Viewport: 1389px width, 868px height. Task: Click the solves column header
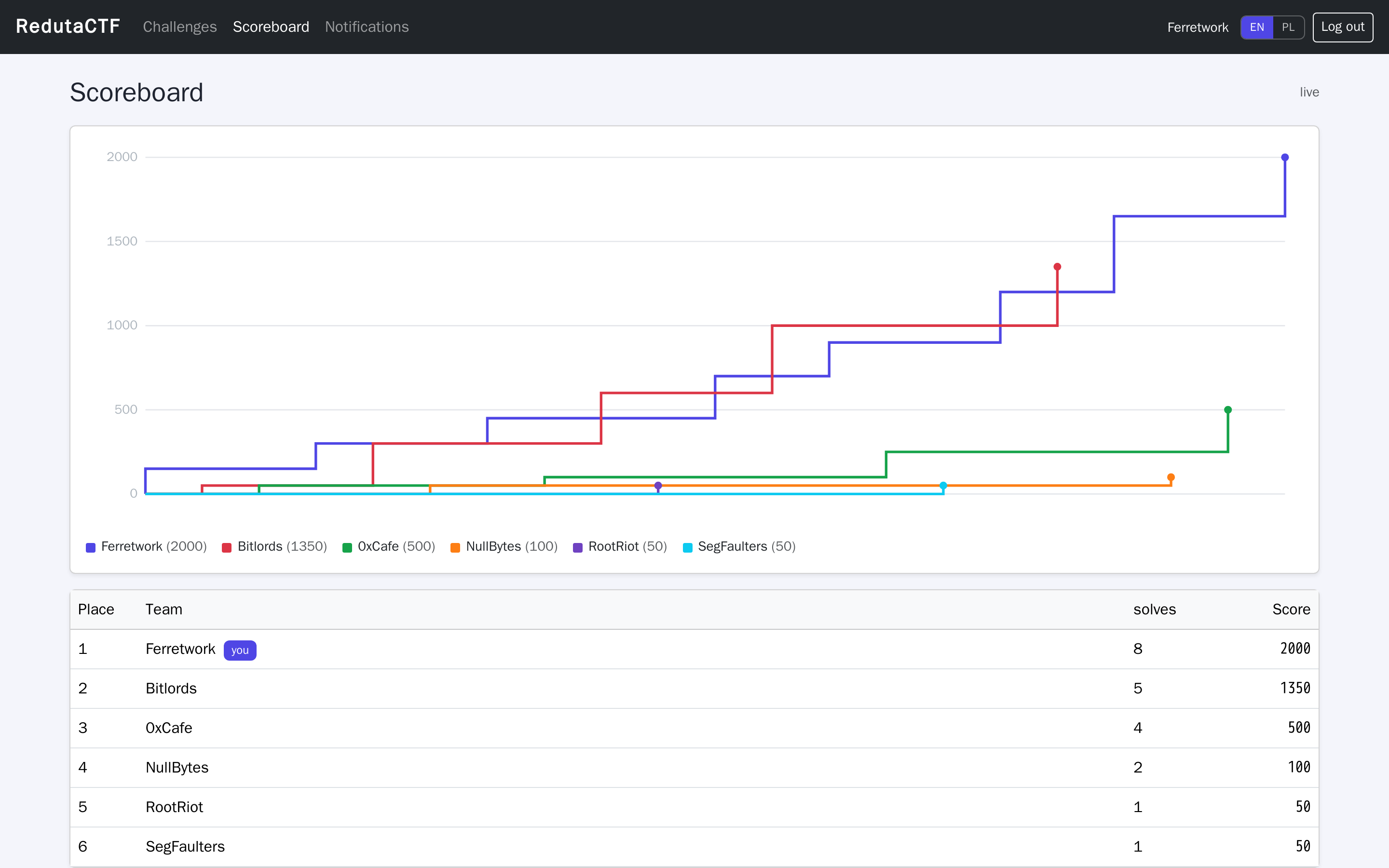(x=1154, y=609)
